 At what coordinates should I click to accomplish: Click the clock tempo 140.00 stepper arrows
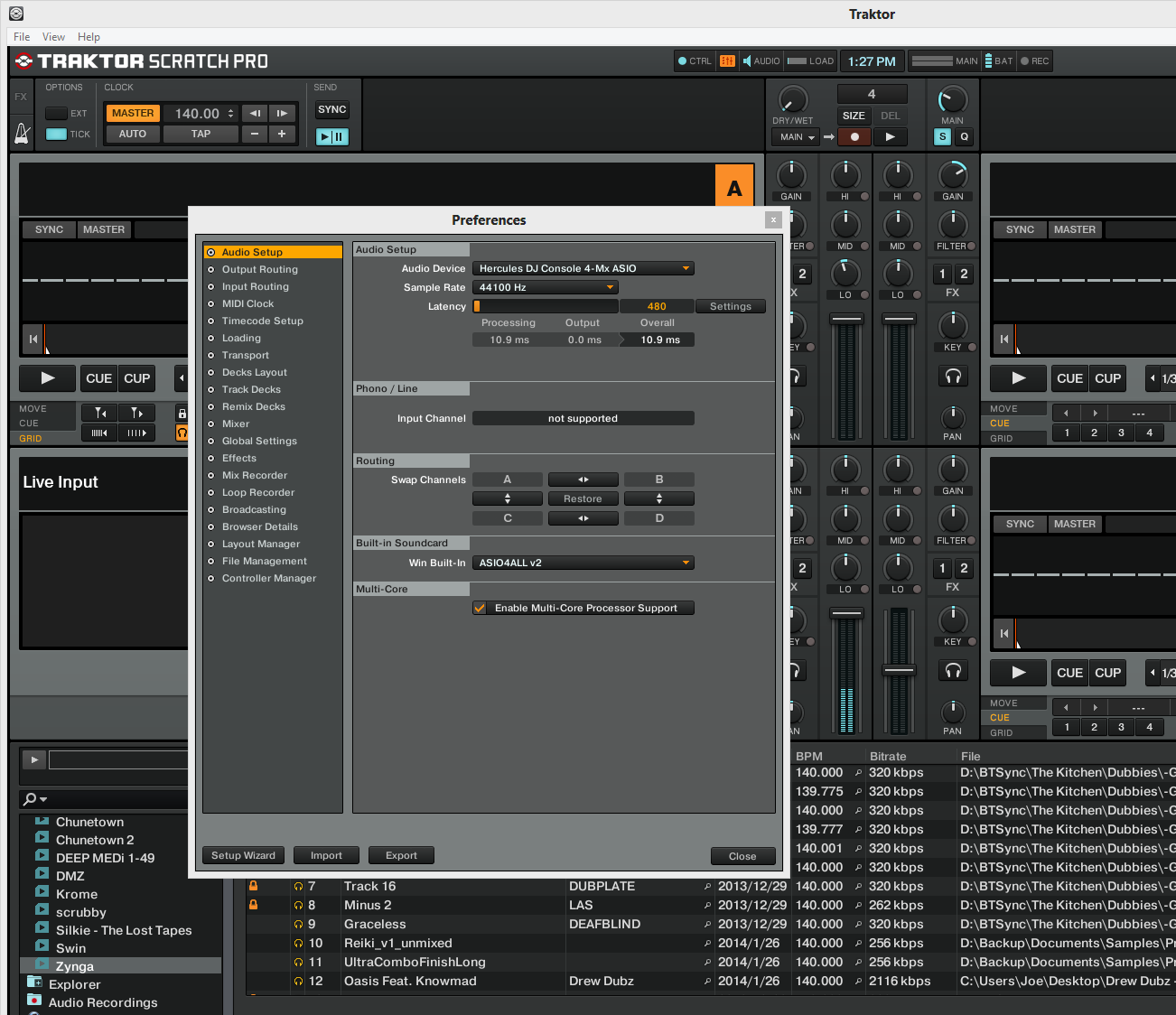pyautogui.click(x=231, y=113)
